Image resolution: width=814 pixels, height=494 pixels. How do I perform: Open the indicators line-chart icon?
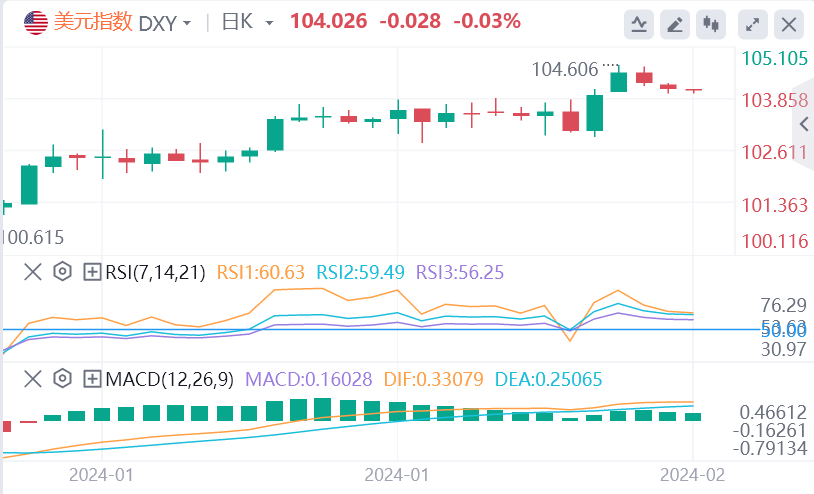point(641,24)
